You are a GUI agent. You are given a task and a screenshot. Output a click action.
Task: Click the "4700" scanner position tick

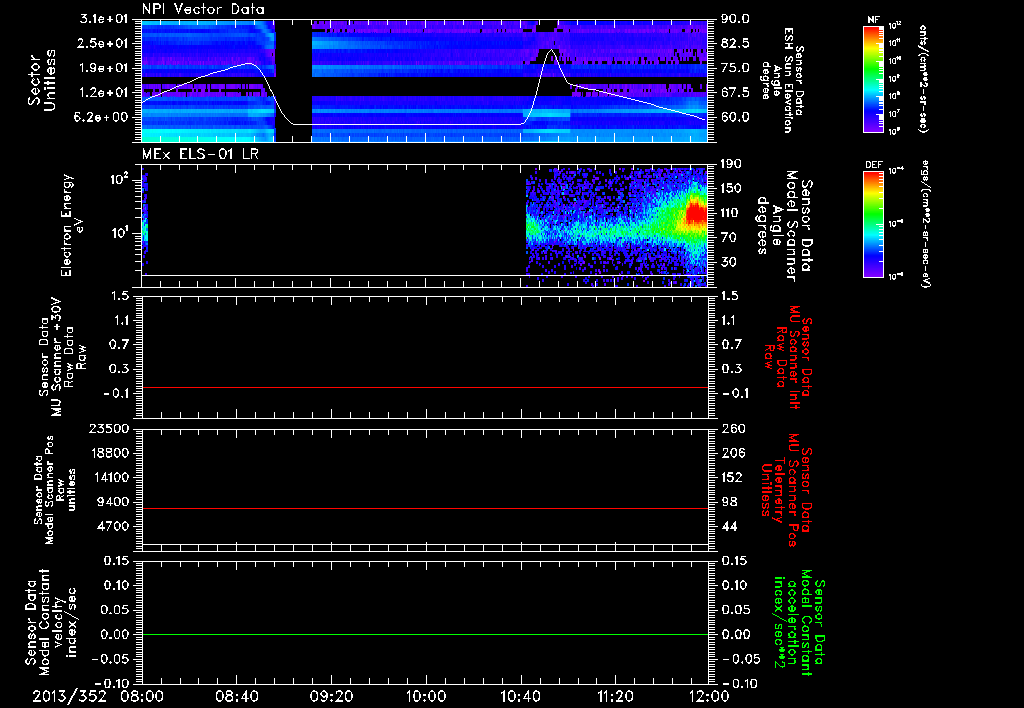tap(115, 526)
